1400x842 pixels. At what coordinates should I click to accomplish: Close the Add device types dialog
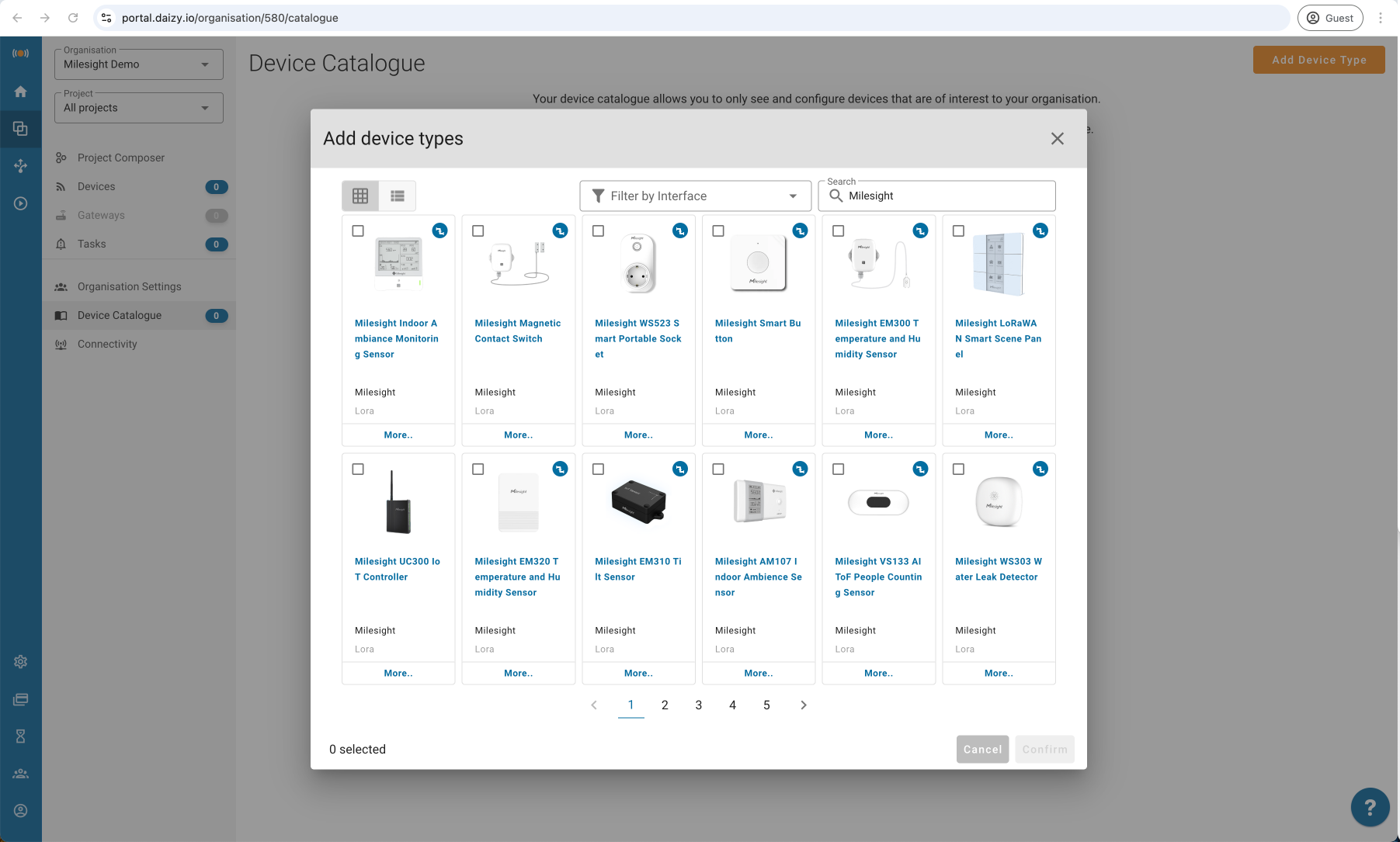click(x=1058, y=138)
